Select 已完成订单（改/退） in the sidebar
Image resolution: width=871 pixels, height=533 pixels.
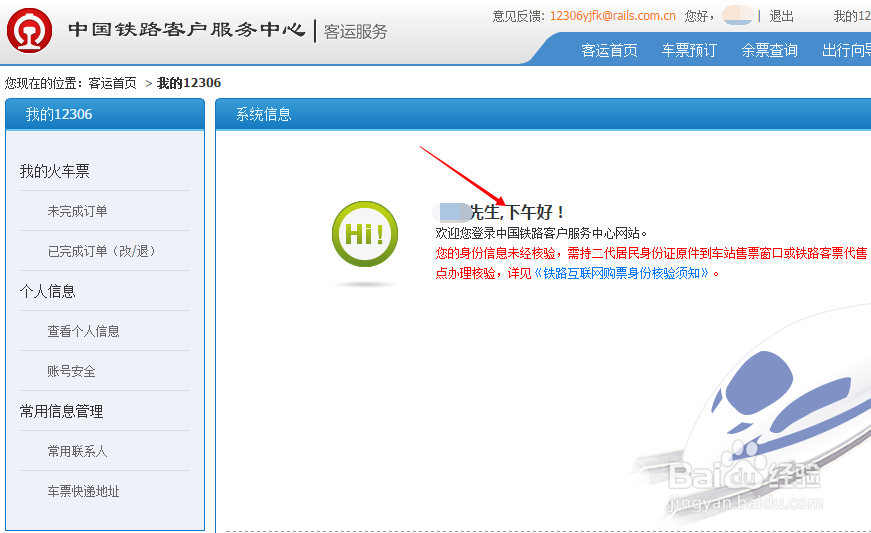pyautogui.click(x=101, y=251)
